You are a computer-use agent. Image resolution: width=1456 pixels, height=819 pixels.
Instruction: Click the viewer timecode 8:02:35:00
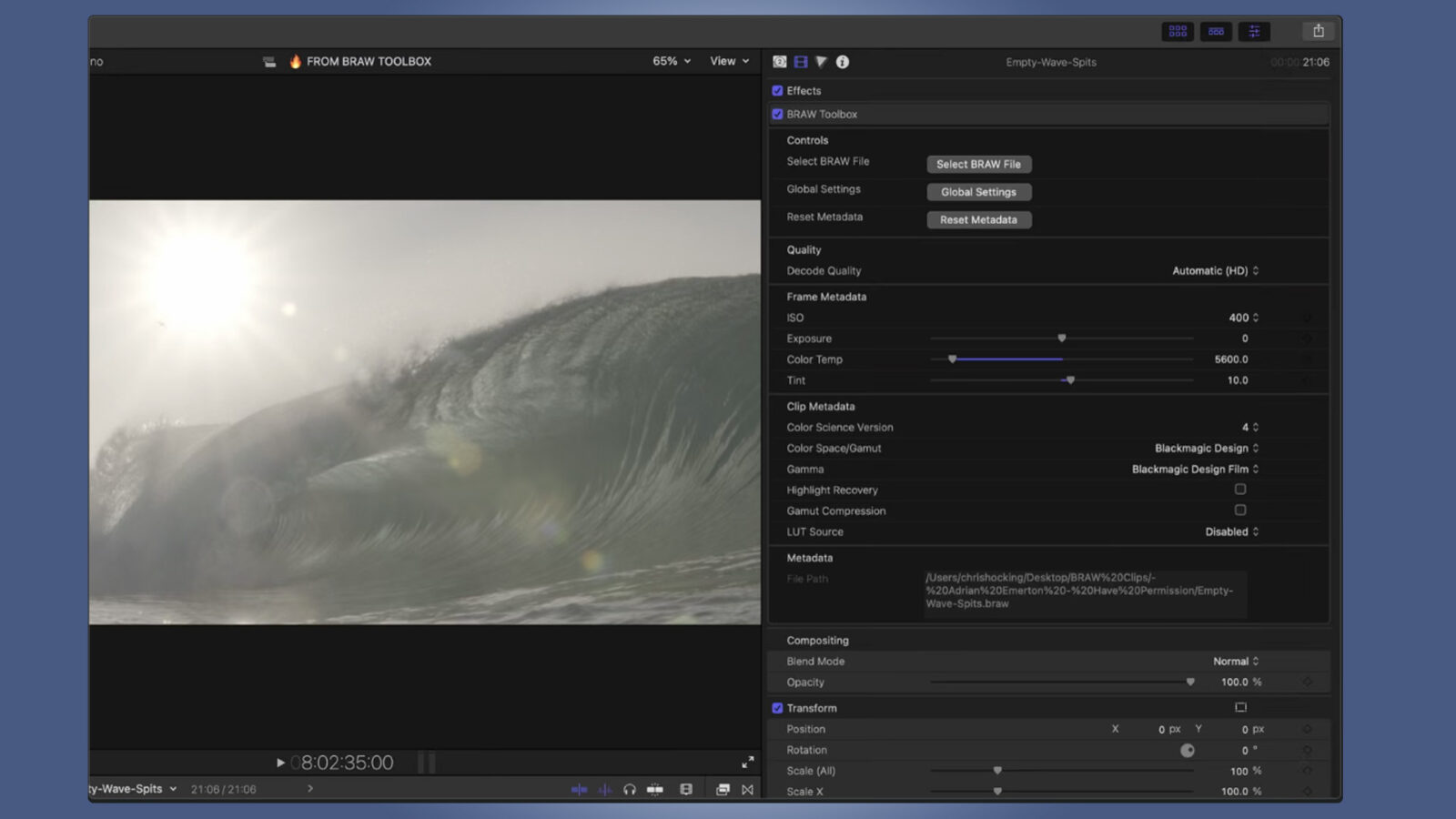(342, 763)
